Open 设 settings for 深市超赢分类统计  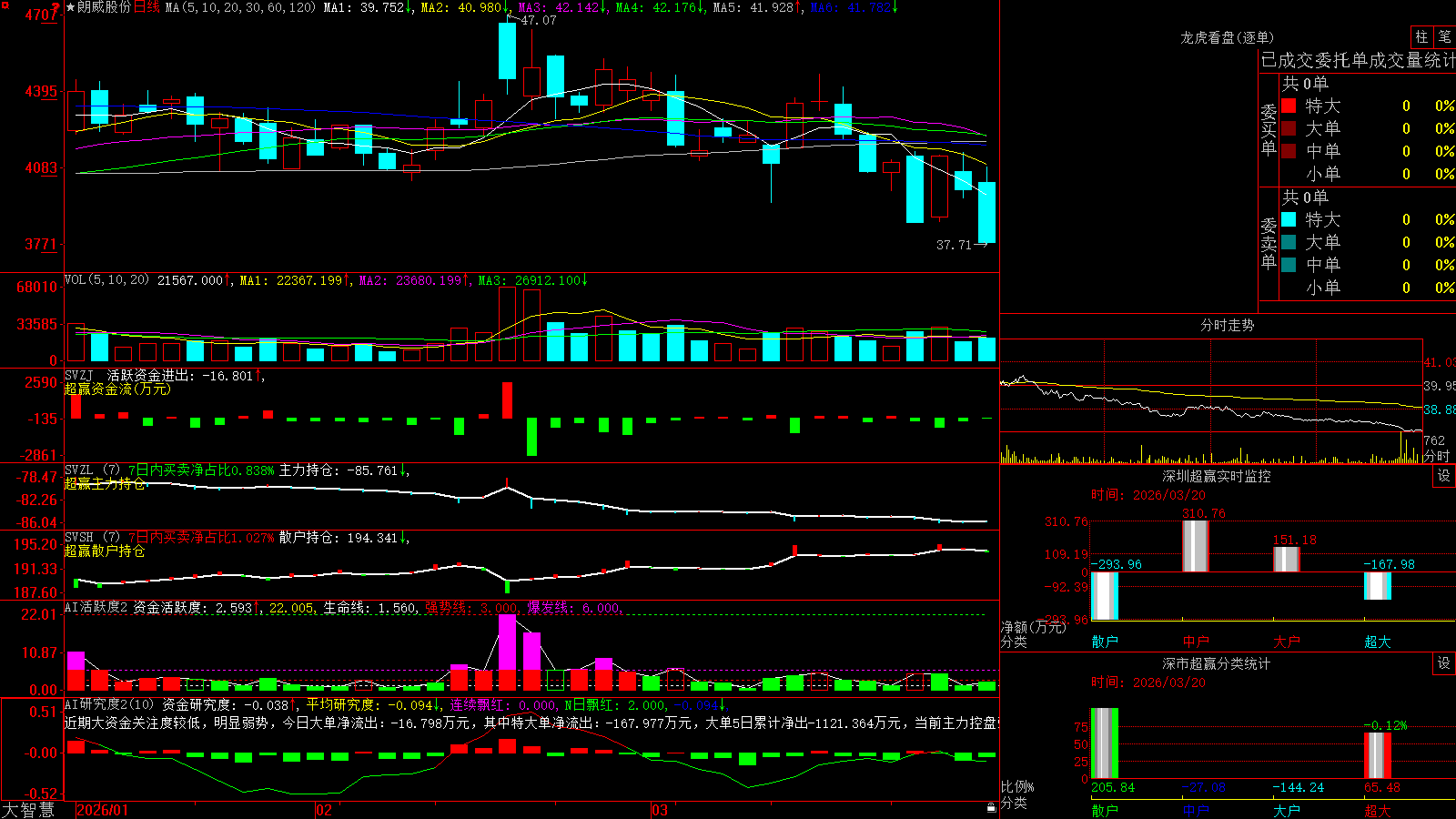coord(1444,663)
